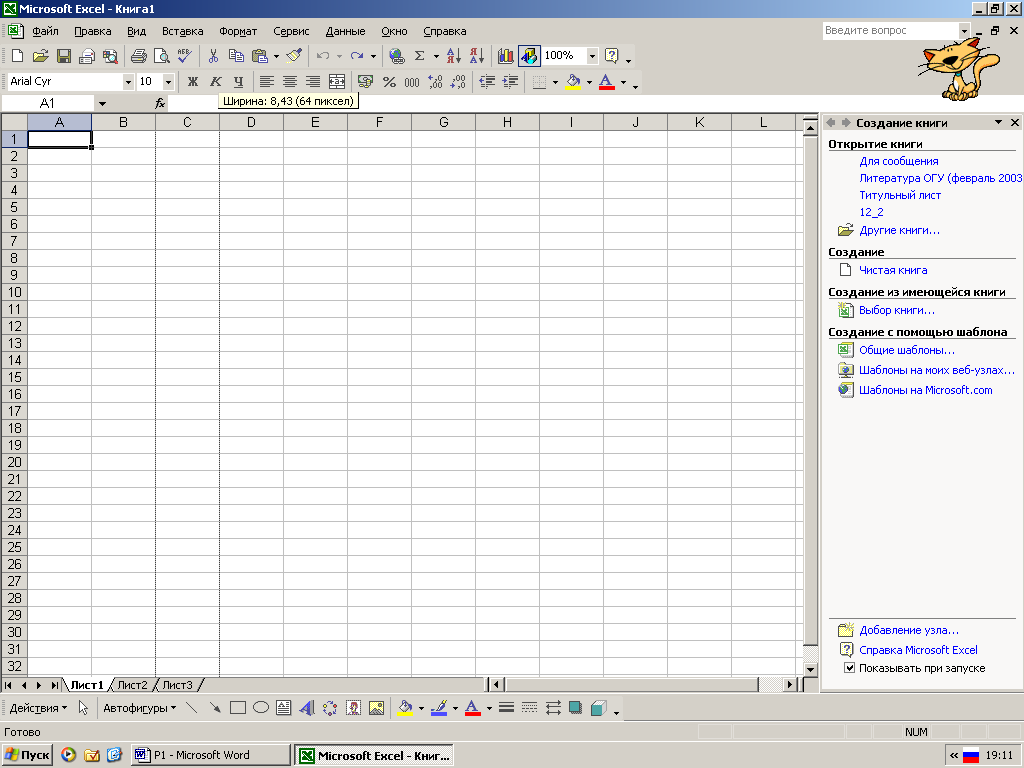Click the Merge and Center icon
The height and width of the screenshot is (768, 1024).
337,82
